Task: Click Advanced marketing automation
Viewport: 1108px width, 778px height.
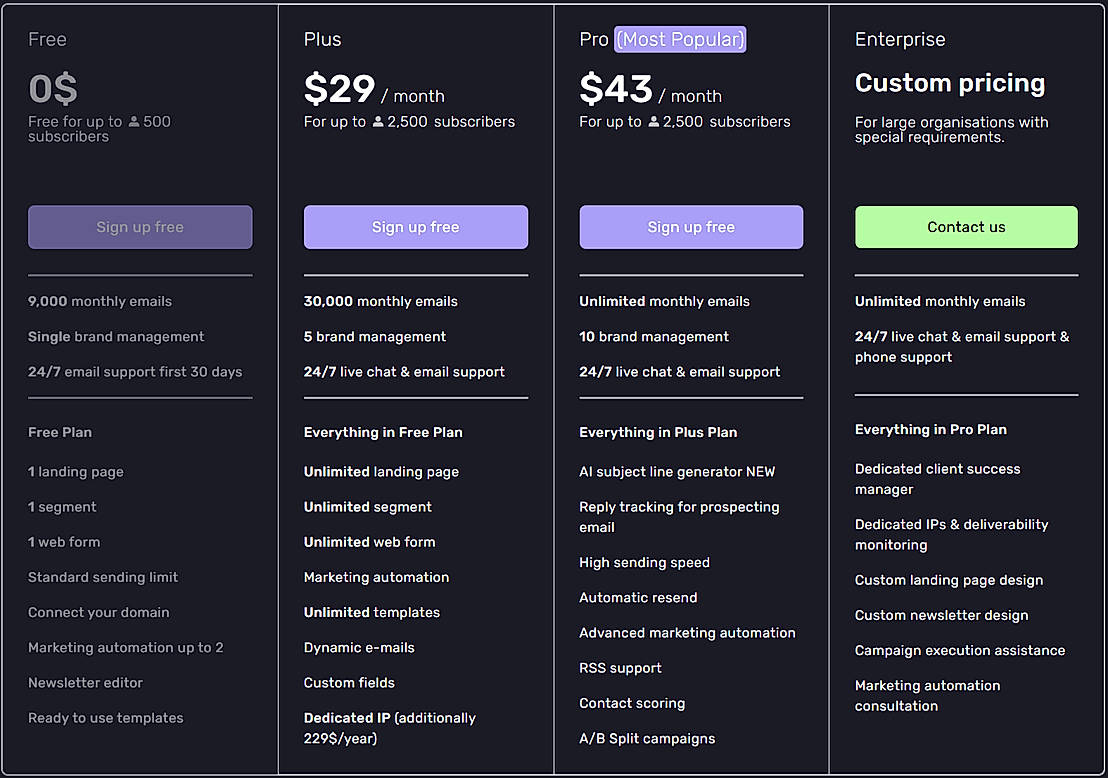Action: 687,633
